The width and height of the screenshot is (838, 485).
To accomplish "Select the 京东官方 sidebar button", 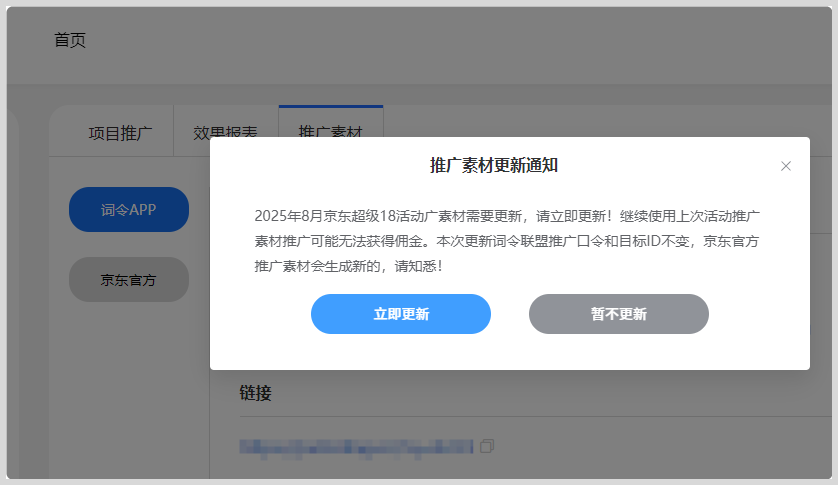I will [129, 280].
